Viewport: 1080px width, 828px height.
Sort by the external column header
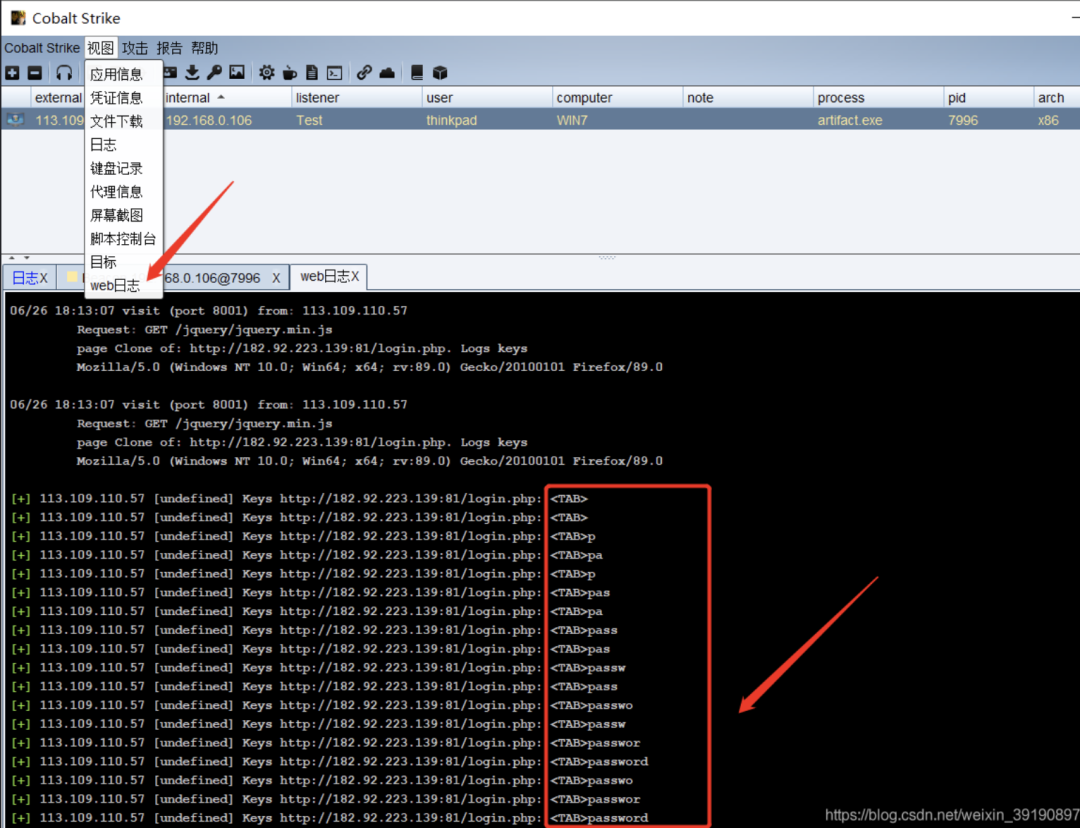(59, 98)
